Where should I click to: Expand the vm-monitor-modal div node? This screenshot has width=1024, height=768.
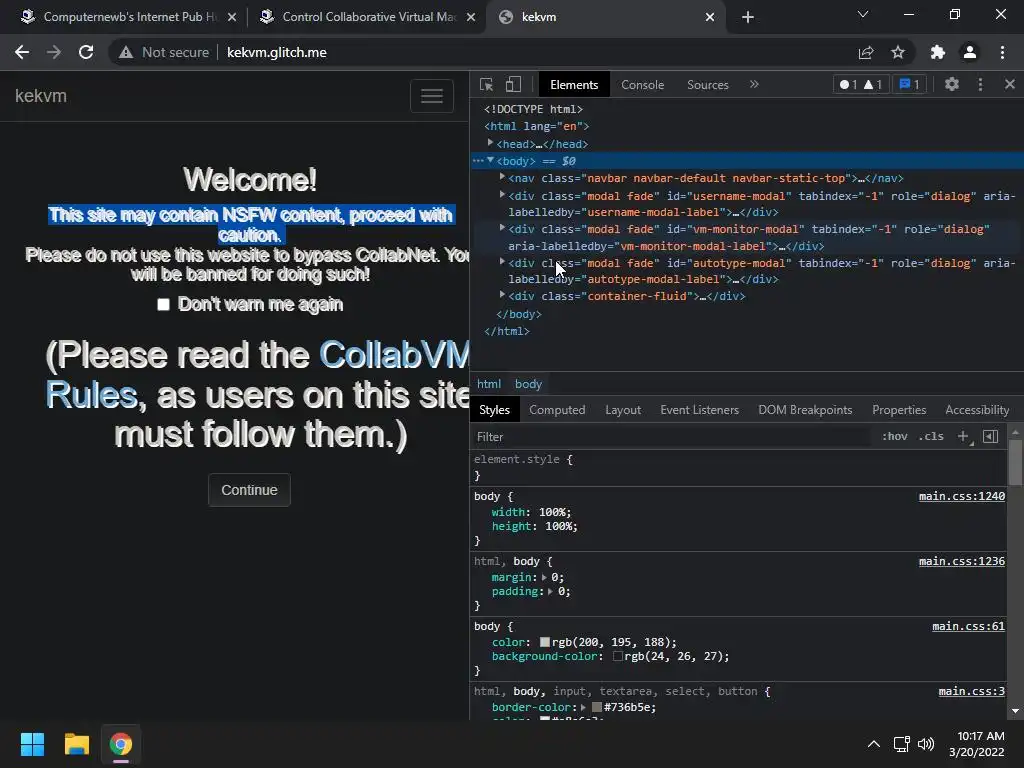coord(502,228)
